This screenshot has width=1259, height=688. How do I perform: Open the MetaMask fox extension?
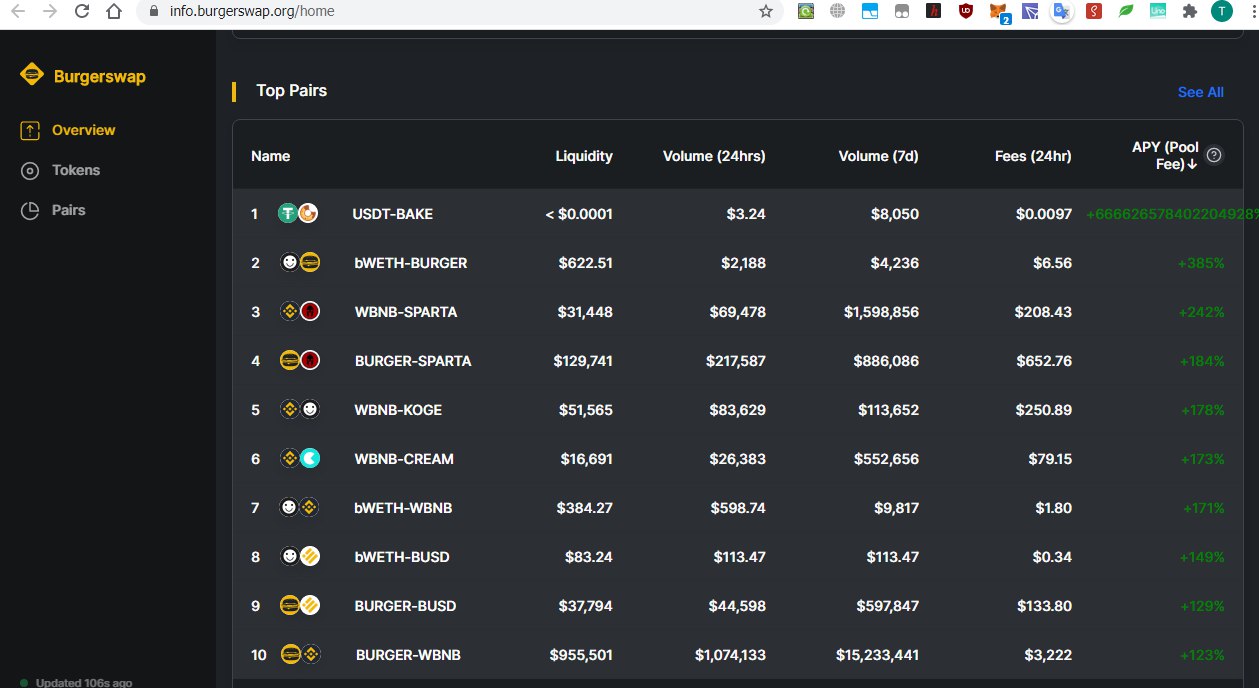pos(998,12)
